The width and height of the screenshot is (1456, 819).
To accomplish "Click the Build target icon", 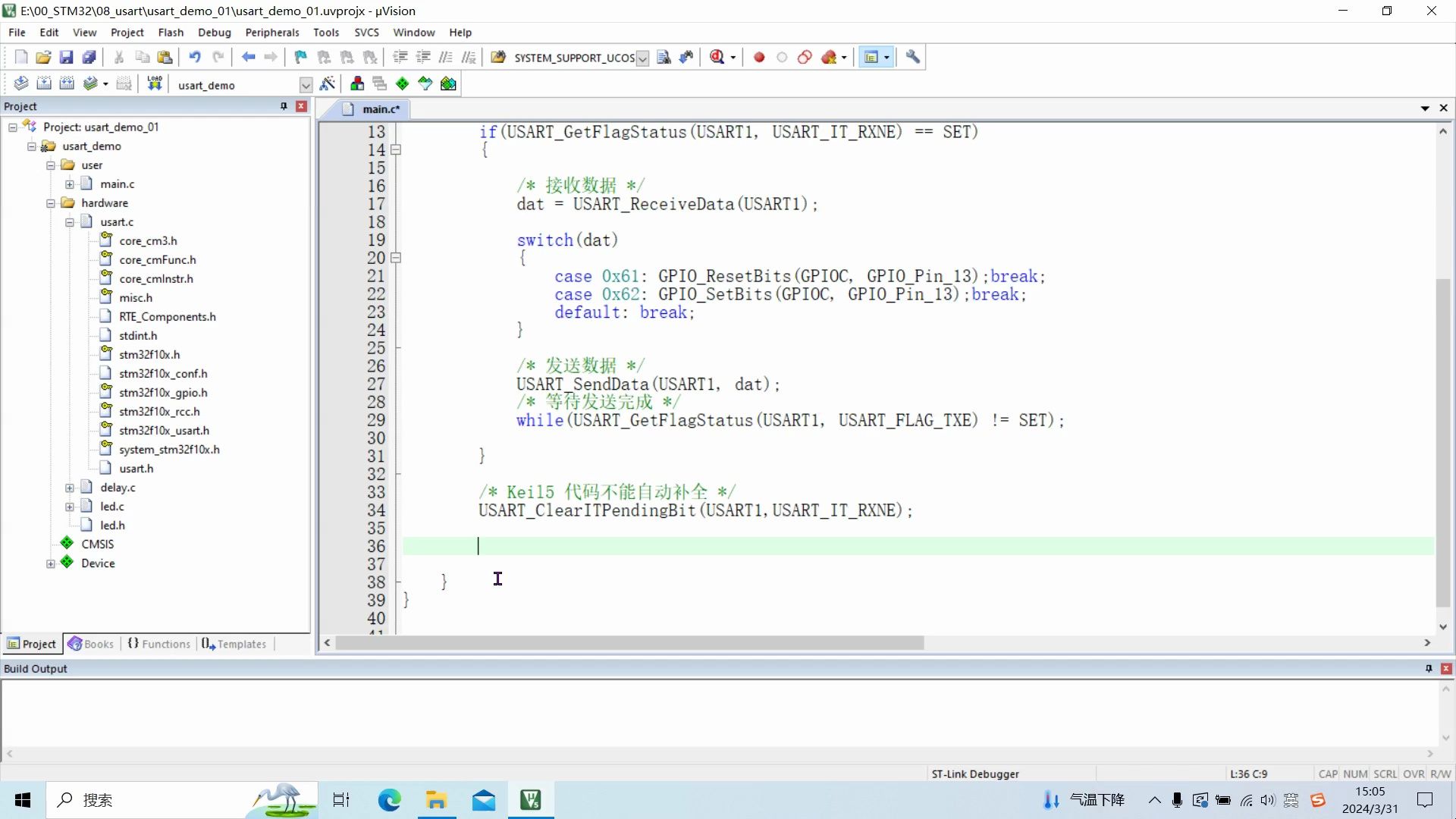I will point(44,83).
